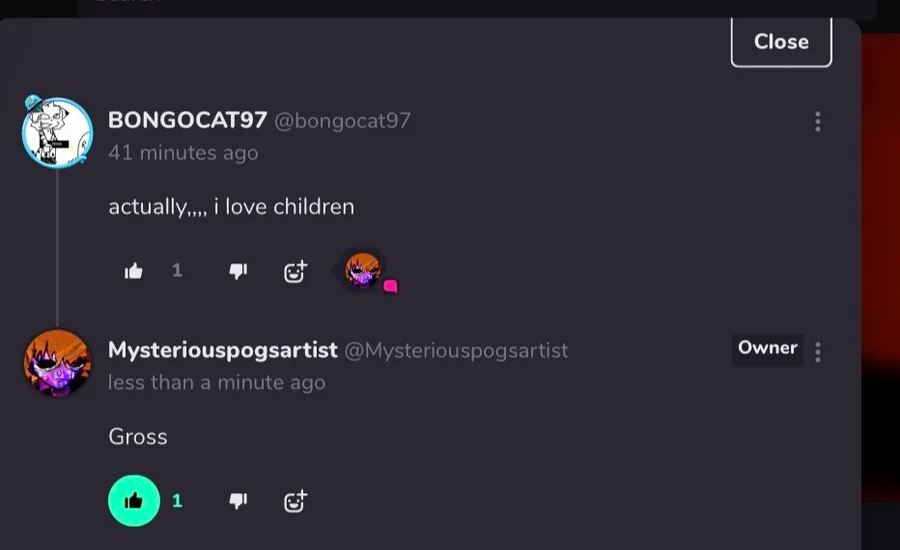Image resolution: width=900 pixels, height=550 pixels.
Task: Open Mysteriouspogsartist's profile avatar
Action: pyautogui.click(x=57, y=363)
